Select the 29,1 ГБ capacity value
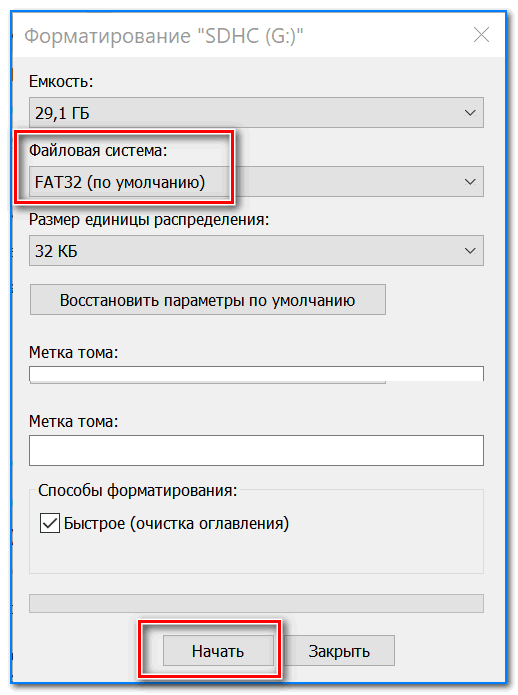The image size is (518, 695). coord(62,113)
